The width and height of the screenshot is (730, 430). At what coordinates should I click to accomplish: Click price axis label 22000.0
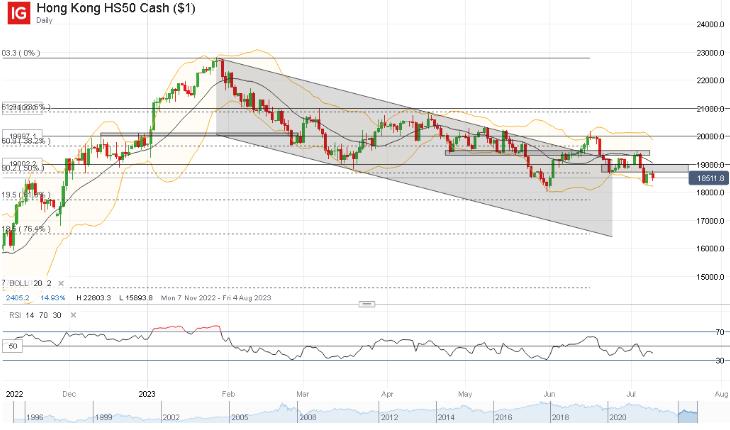(710, 81)
